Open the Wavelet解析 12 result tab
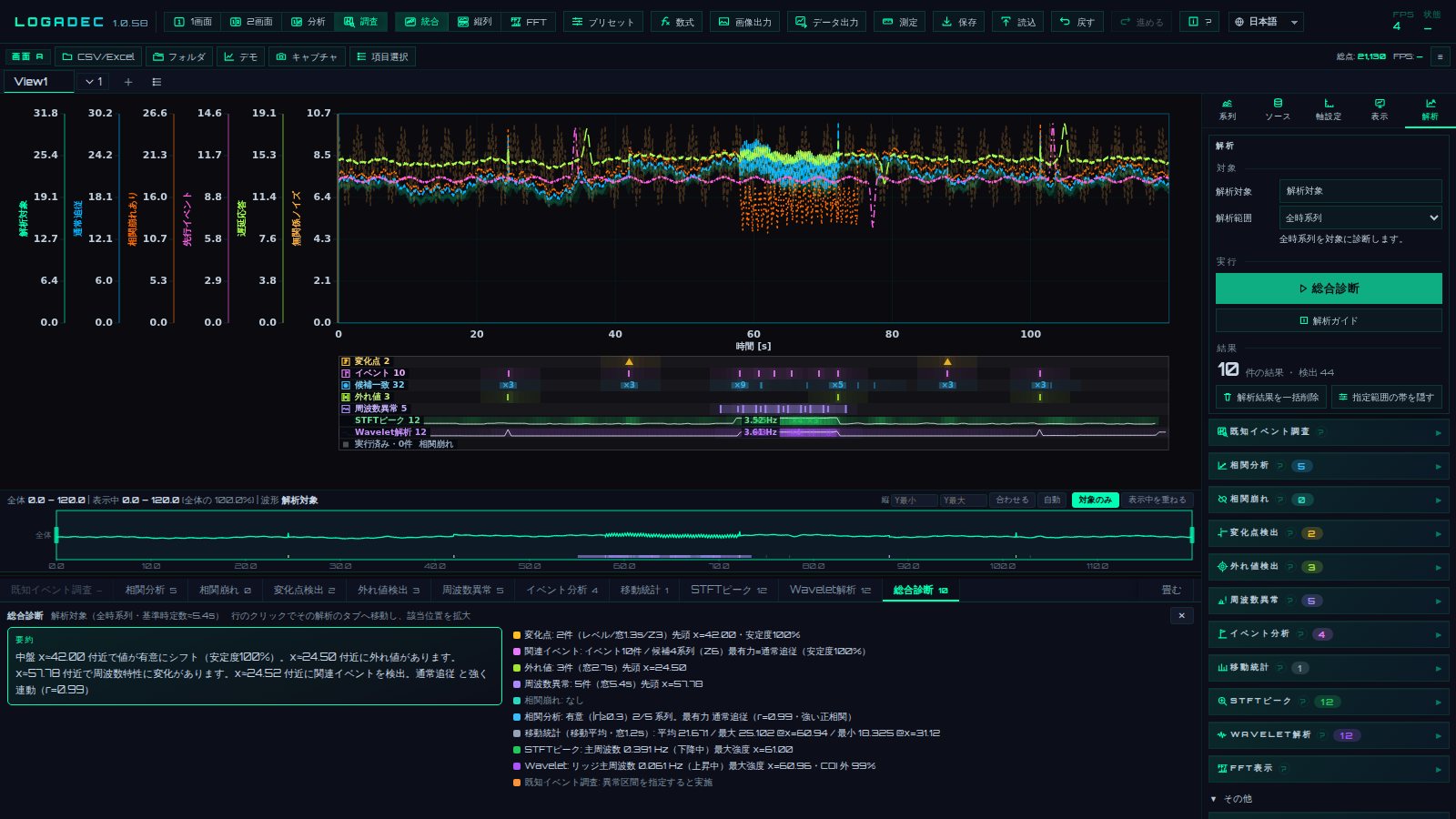 pos(830,590)
